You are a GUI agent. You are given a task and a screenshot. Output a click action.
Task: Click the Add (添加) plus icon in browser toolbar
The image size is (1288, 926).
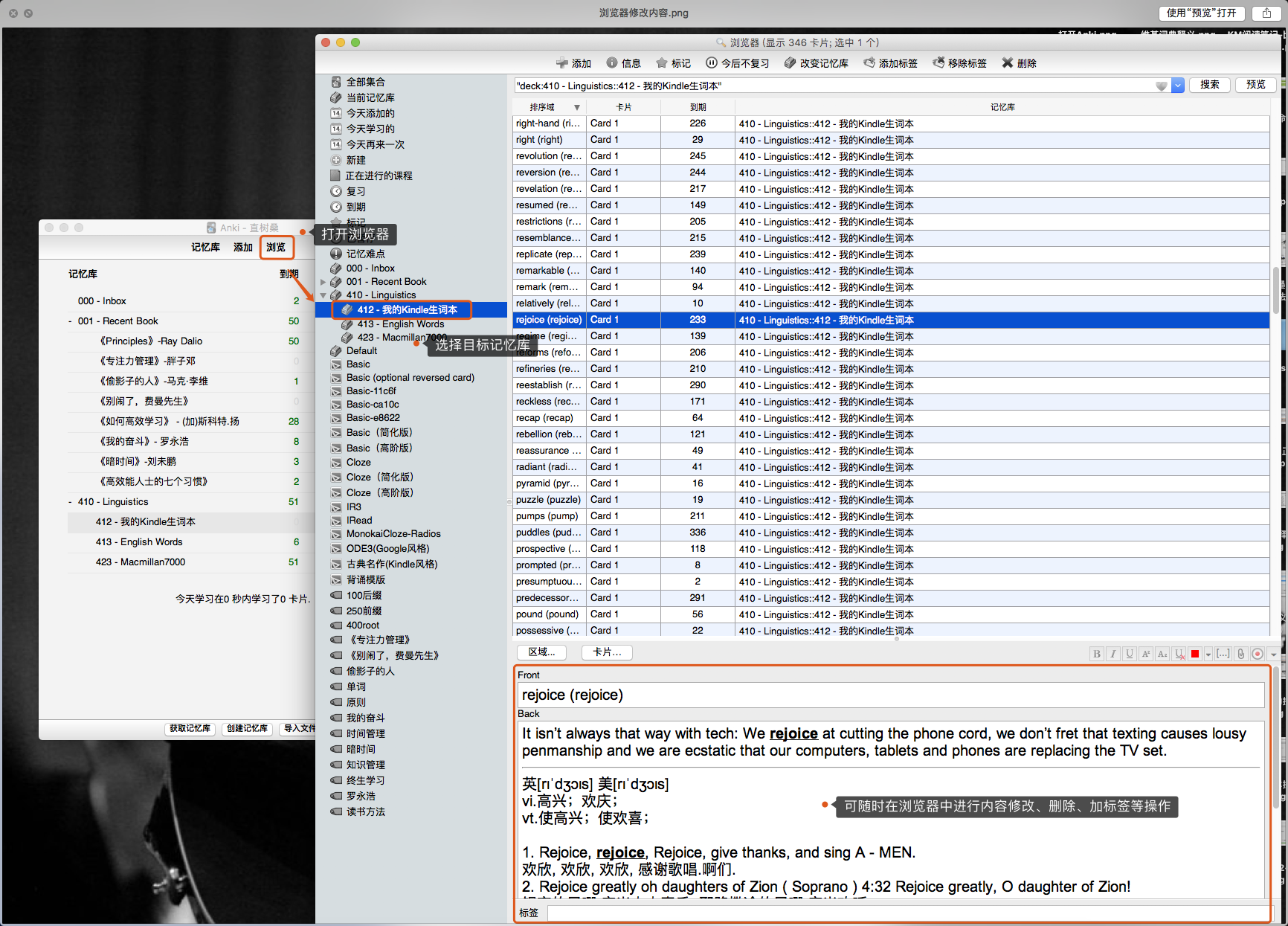tap(562, 63)
